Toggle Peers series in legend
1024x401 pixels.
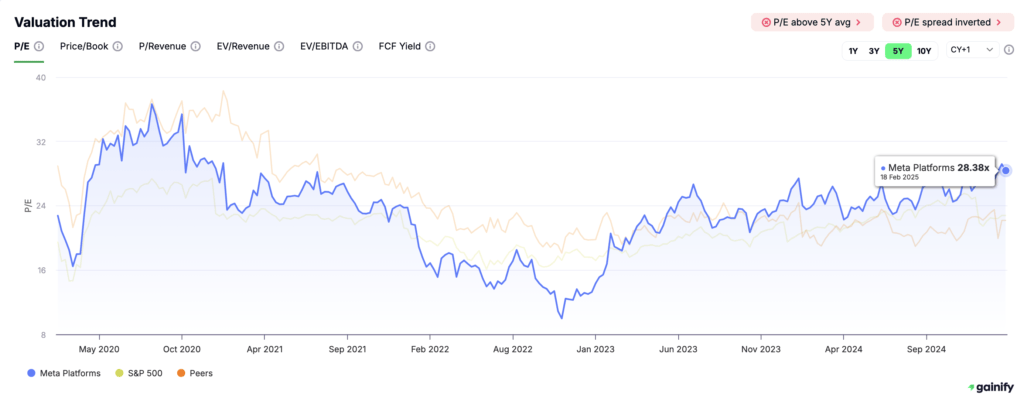coord(193,374)
